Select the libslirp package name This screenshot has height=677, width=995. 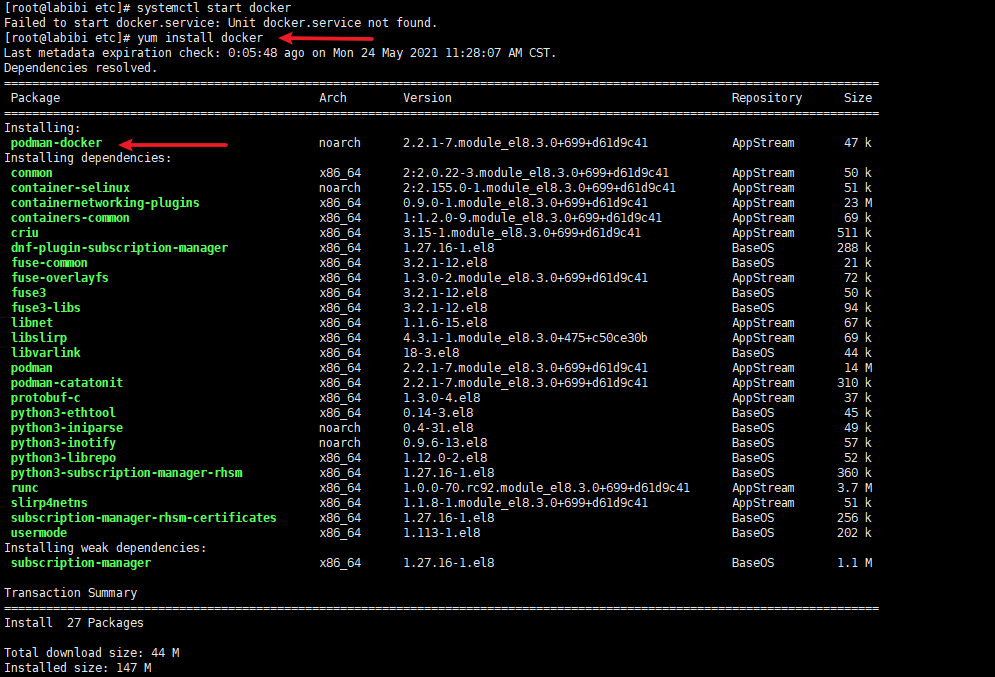coord(39,338)
